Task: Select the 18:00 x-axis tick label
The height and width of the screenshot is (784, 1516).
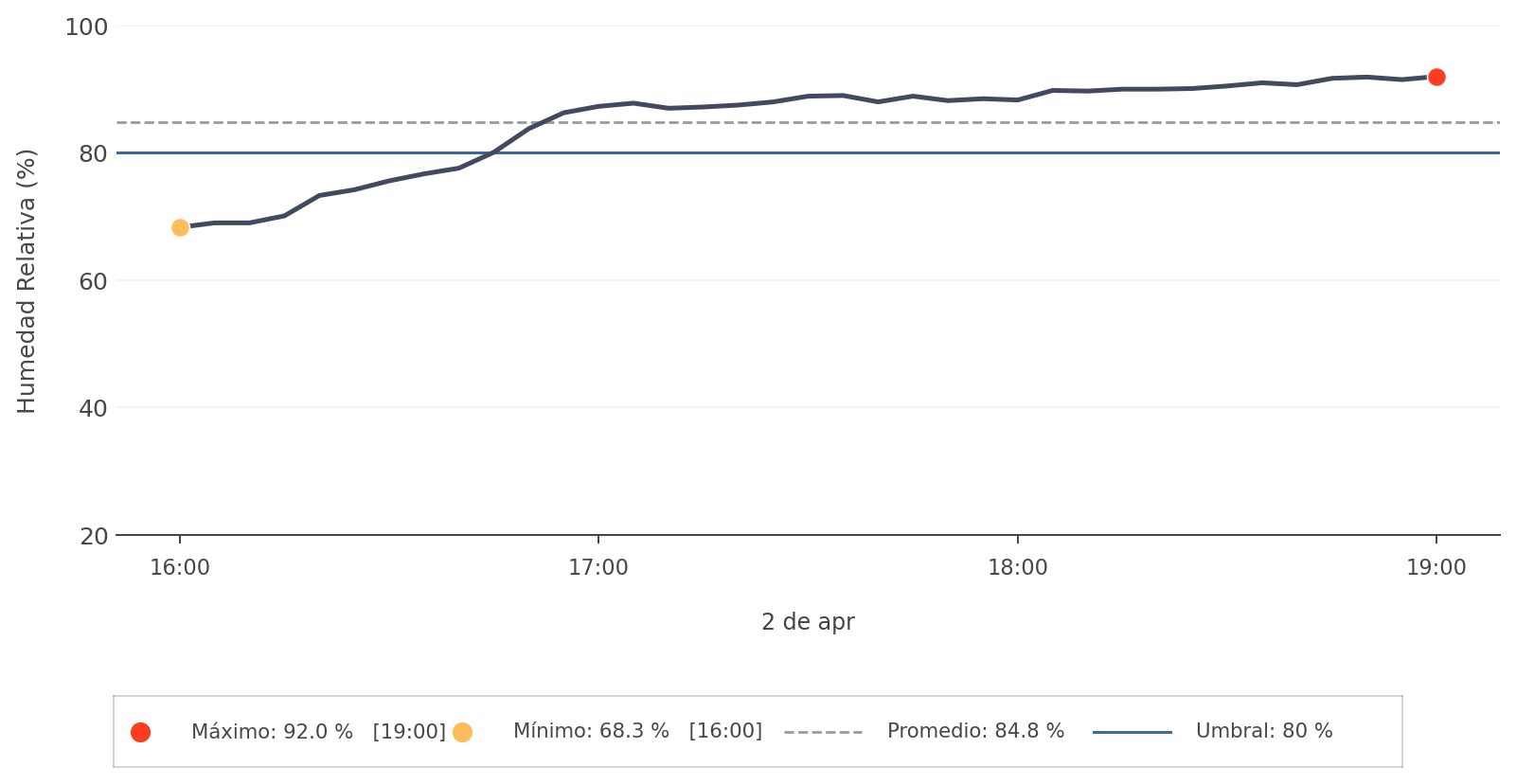Action: pyautogui.click(x=1018, y=568)
